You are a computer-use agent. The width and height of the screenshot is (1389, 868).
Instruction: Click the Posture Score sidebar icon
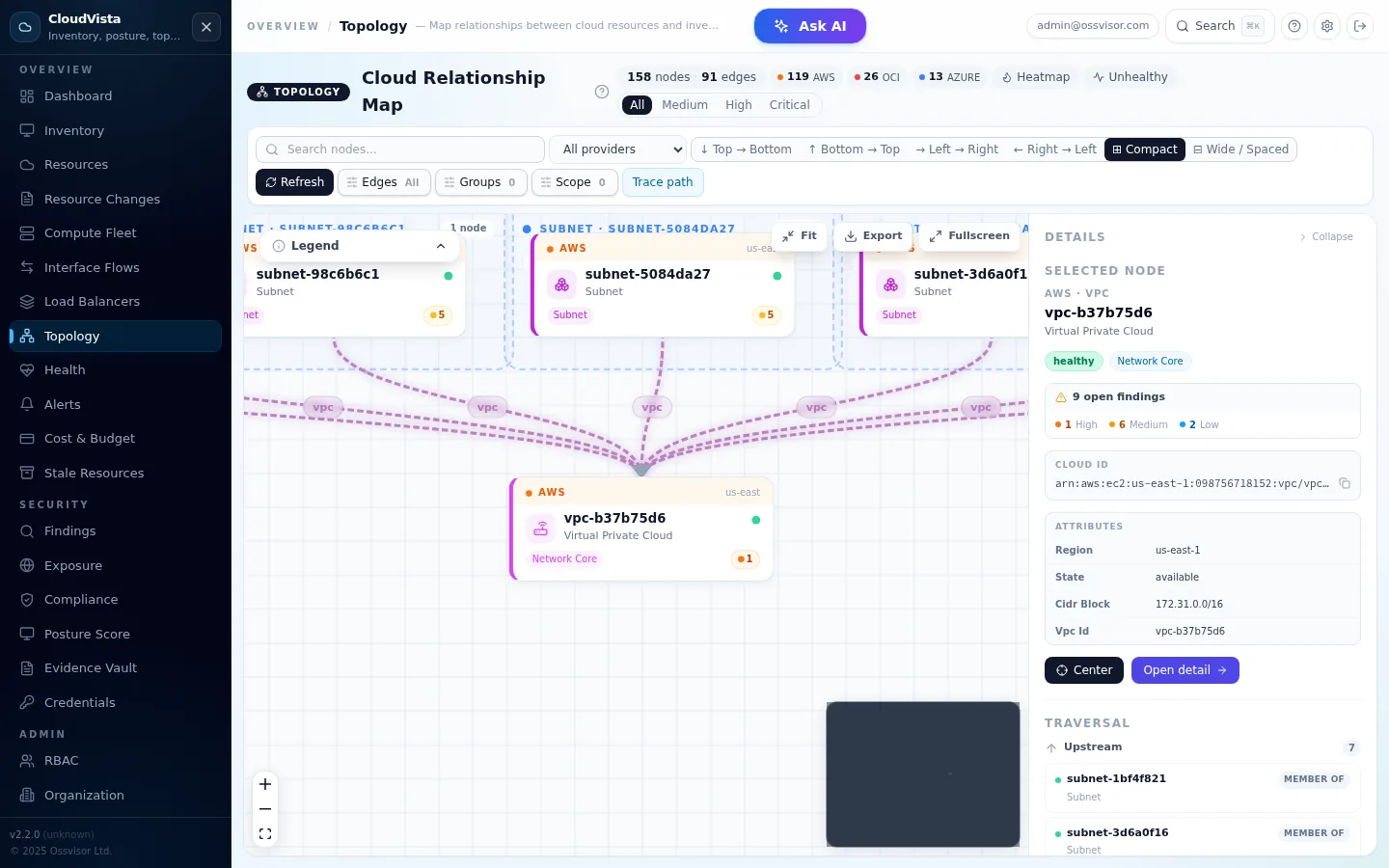pos(27,634)
